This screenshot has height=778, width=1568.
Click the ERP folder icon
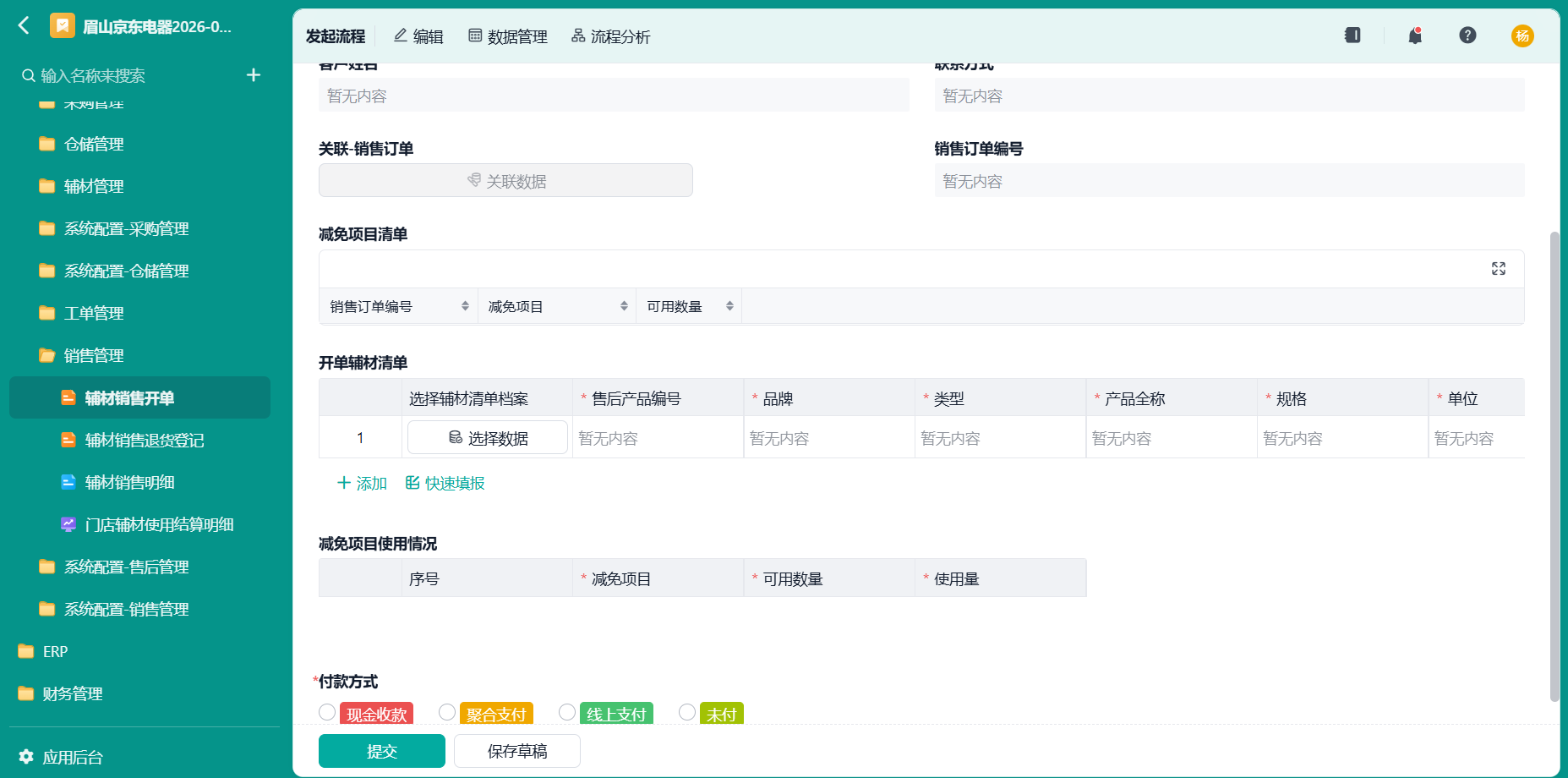[26, 651]
